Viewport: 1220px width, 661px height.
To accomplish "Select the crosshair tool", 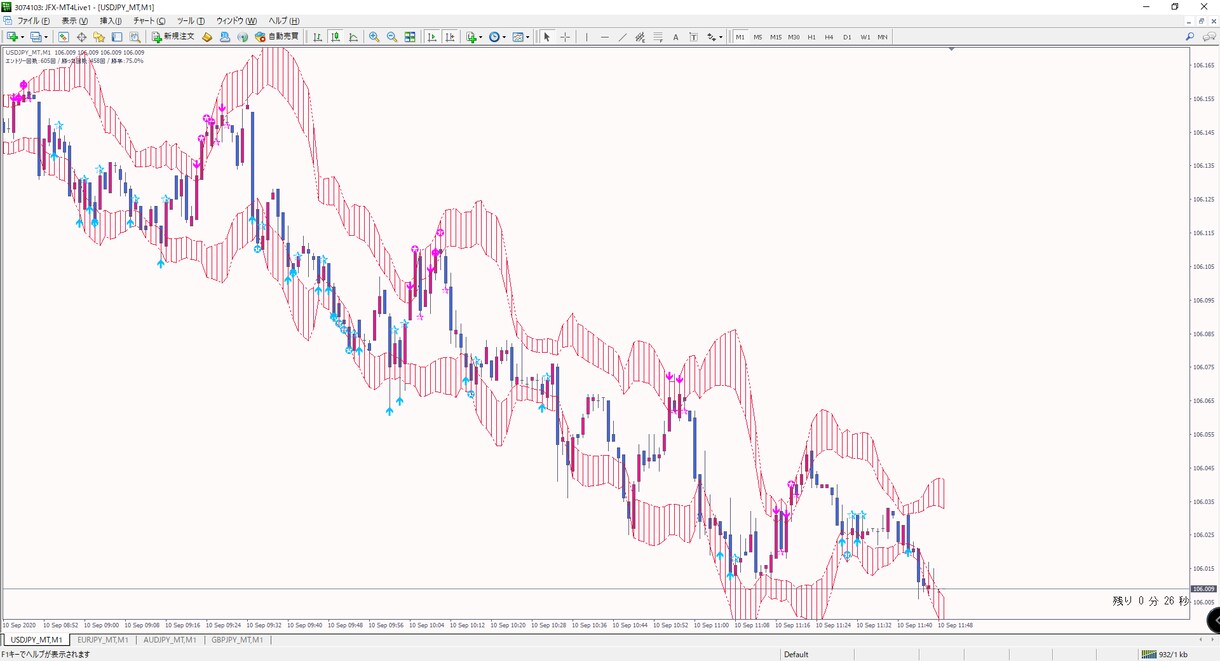I will tap(565, 37).
